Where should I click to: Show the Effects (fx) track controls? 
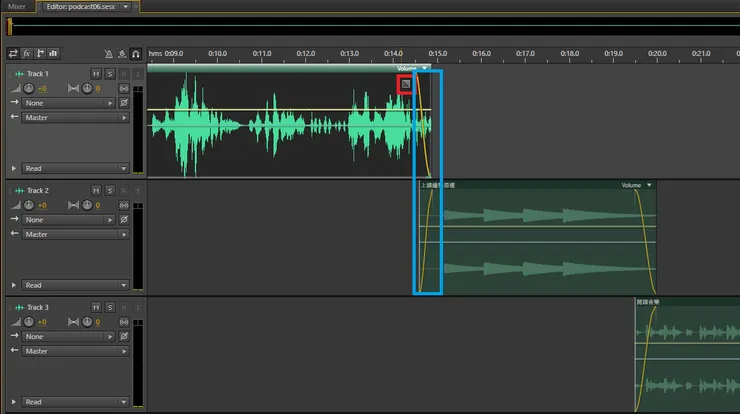(x=26, y=53)
